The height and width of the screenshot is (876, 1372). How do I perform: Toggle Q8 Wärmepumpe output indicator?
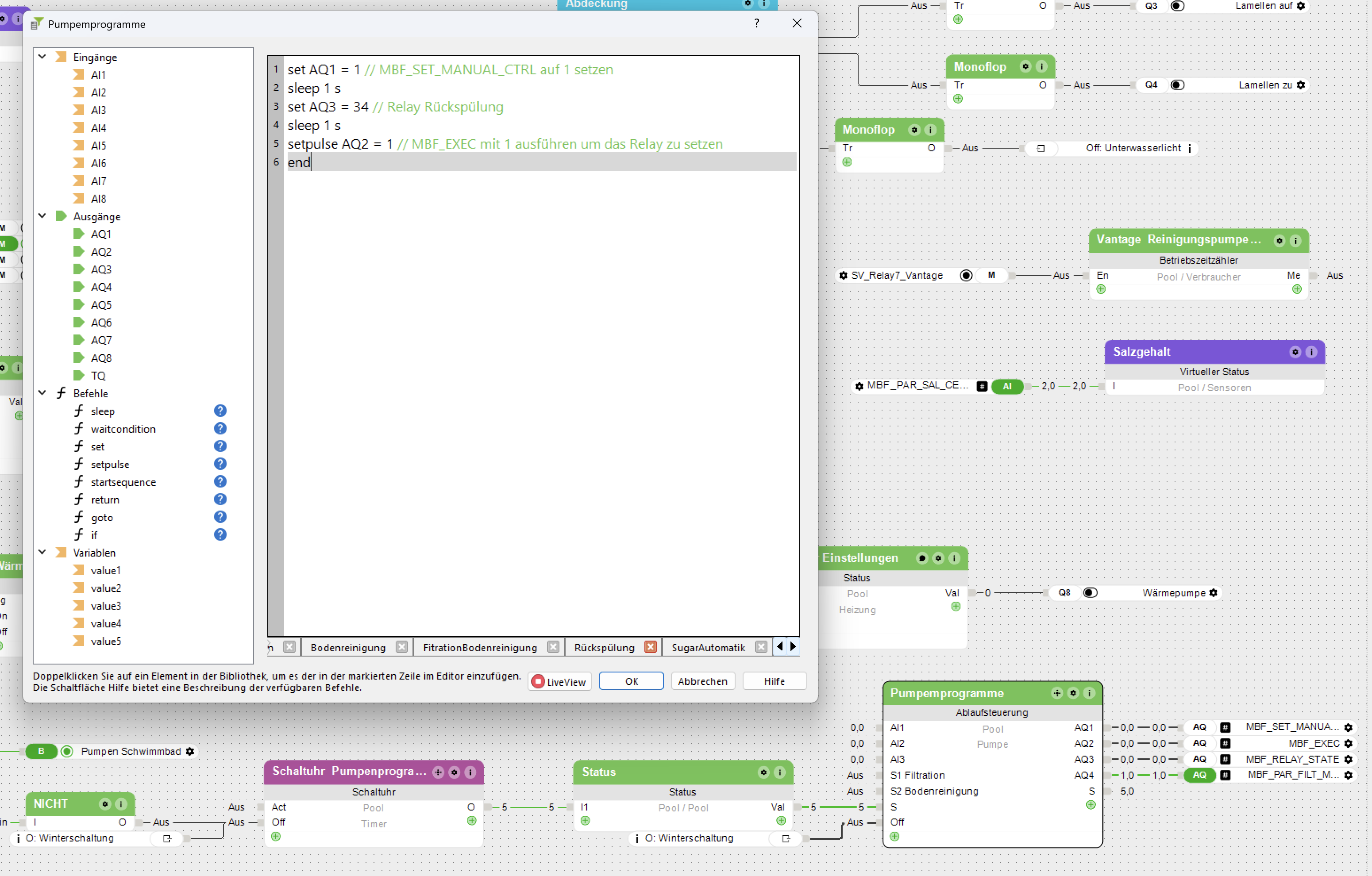[x=1090, y=593]
